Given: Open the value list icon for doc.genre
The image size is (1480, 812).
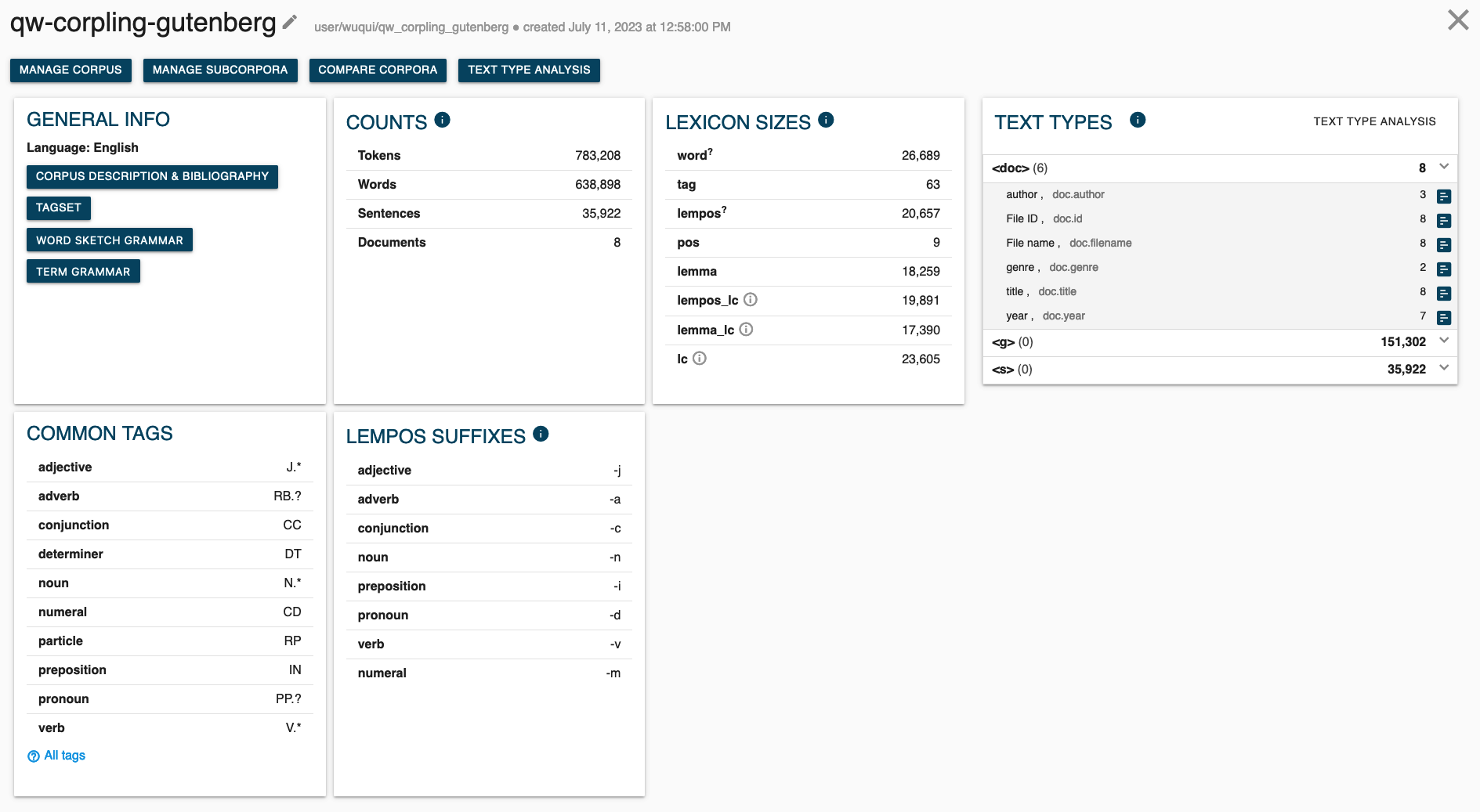Looking at the screenshot, I should click(1444, 269).
